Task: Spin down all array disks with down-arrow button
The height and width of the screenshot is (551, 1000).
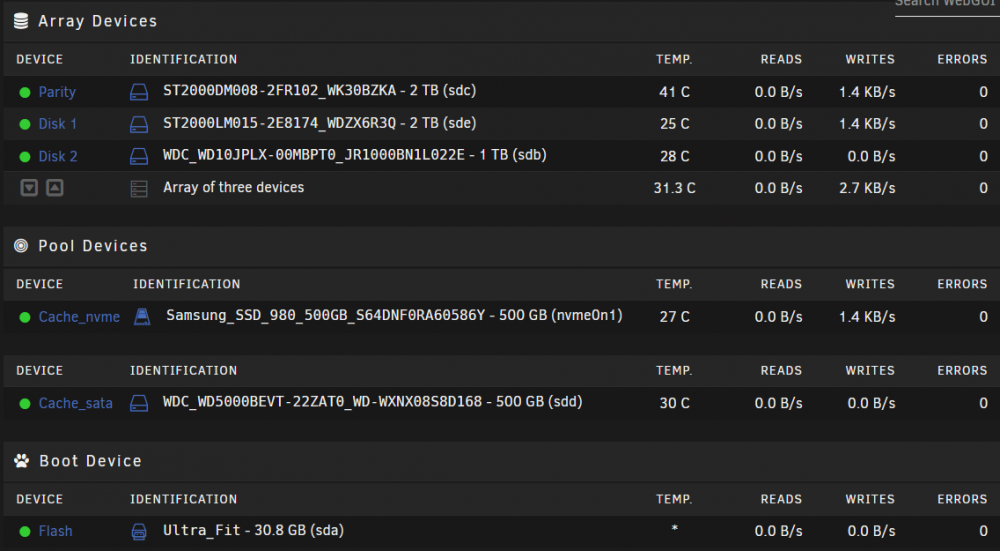Action: (29, 188)
